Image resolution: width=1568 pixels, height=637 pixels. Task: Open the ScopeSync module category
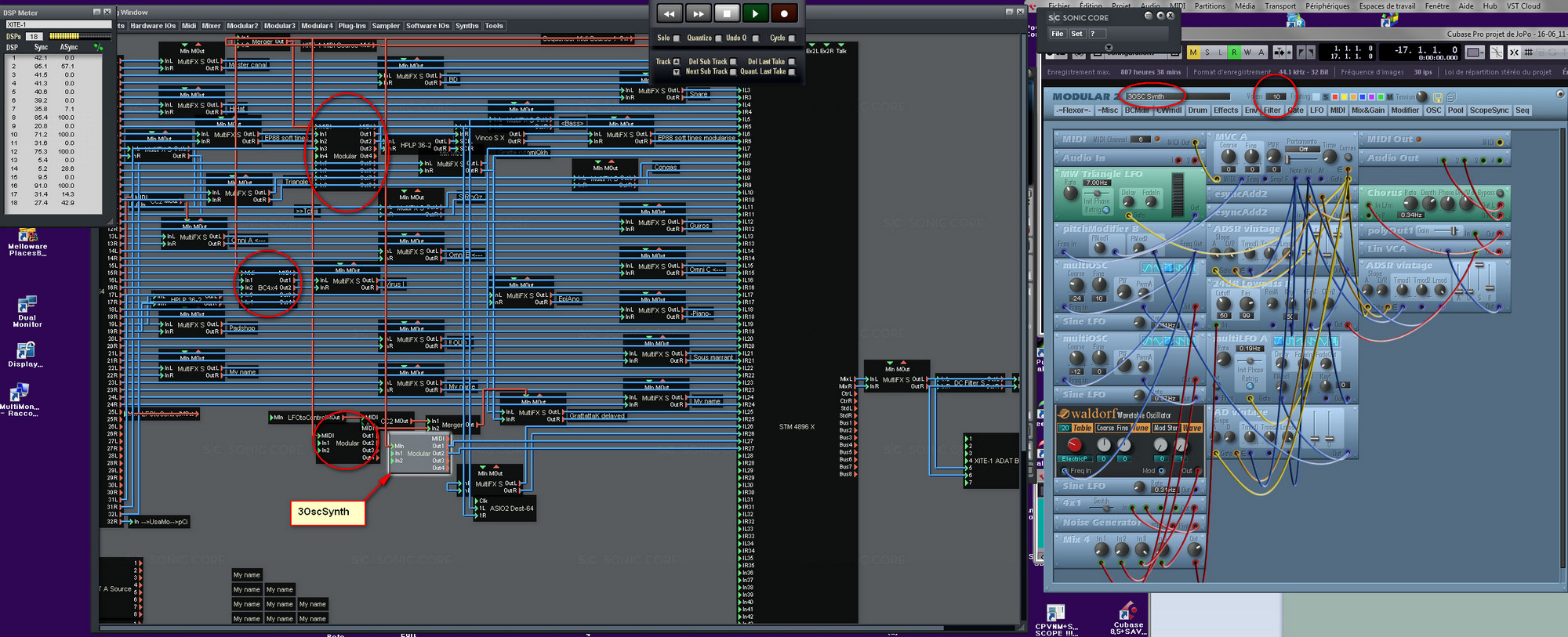1490,110
